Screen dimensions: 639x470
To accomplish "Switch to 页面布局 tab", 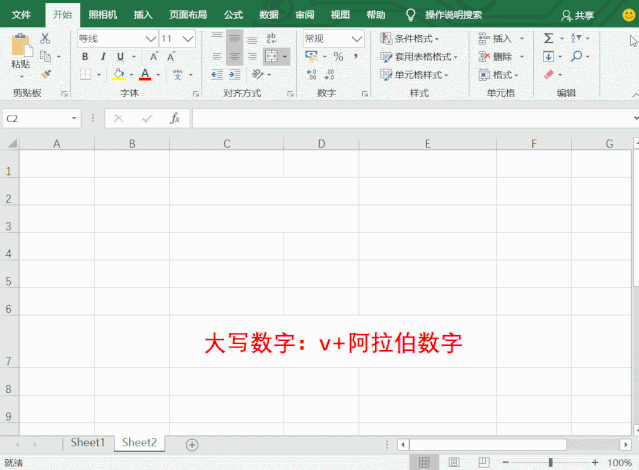I will pos(188,15).
